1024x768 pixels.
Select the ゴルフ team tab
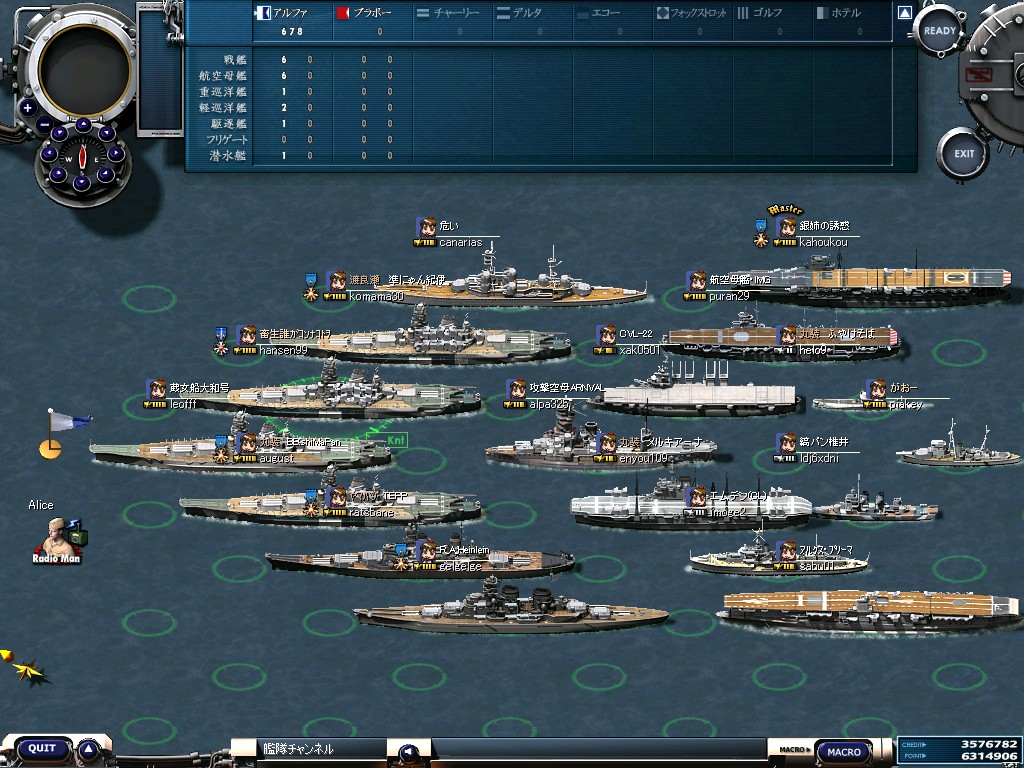tap(773, 21)
